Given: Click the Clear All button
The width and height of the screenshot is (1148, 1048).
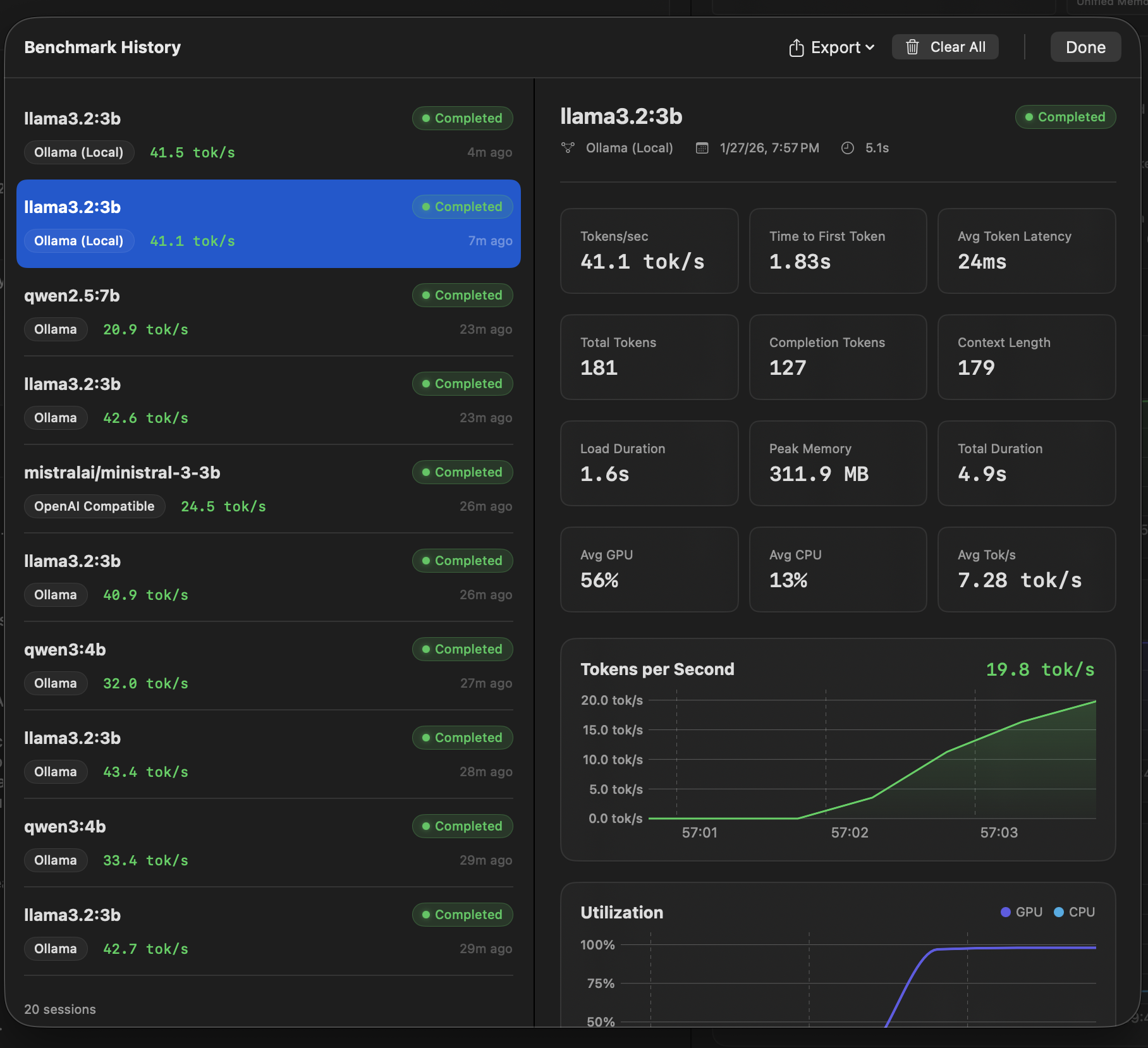Looking at the screenshot, I should tap(945, 46).
